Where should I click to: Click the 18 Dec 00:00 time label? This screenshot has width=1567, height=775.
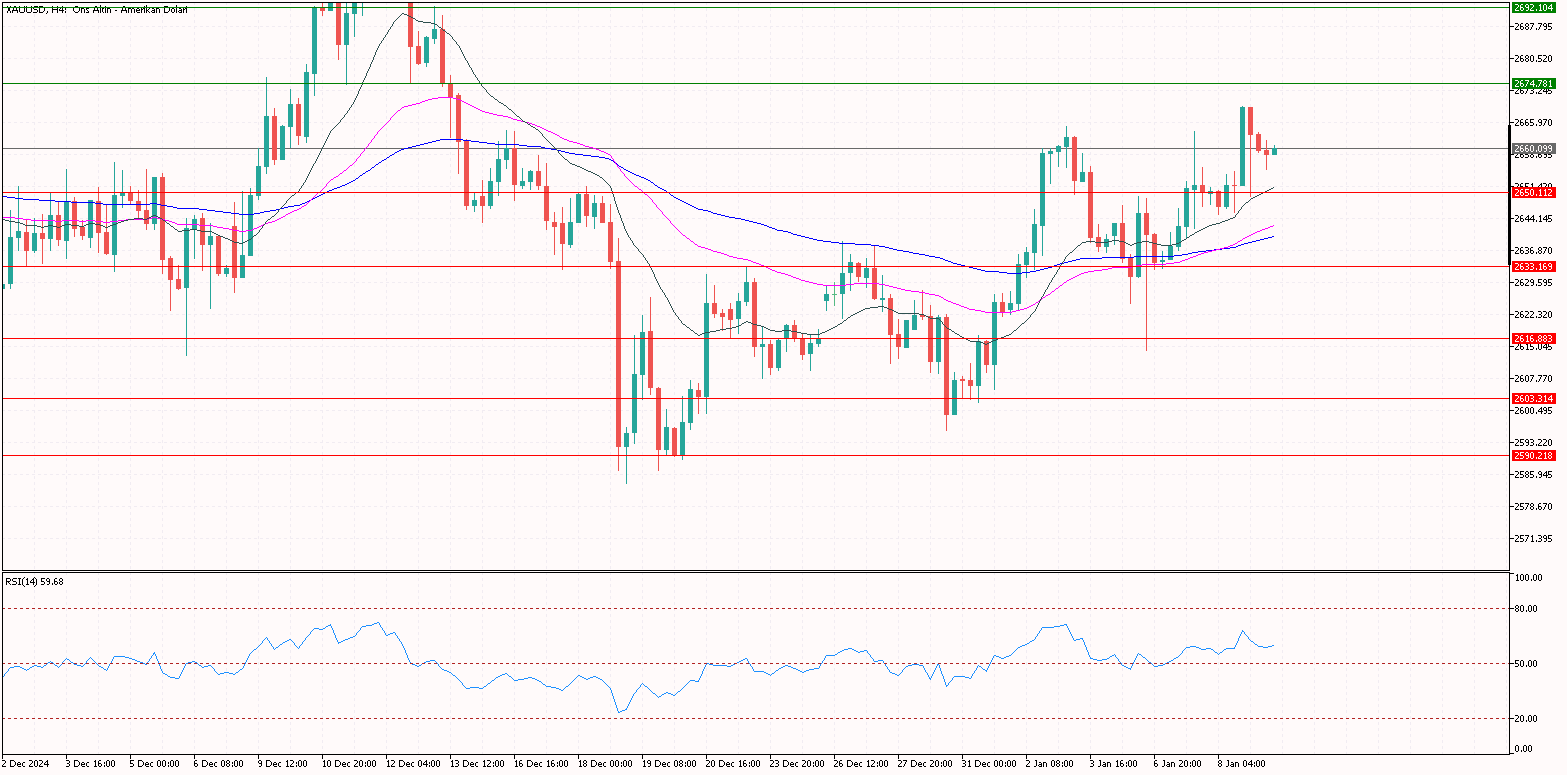click(x=603, y=764)
